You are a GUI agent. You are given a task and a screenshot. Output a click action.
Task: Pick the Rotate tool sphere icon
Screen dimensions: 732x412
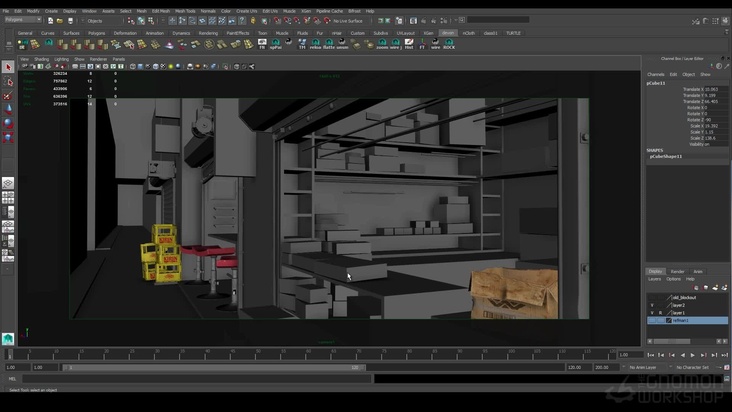tap(8, 123)
